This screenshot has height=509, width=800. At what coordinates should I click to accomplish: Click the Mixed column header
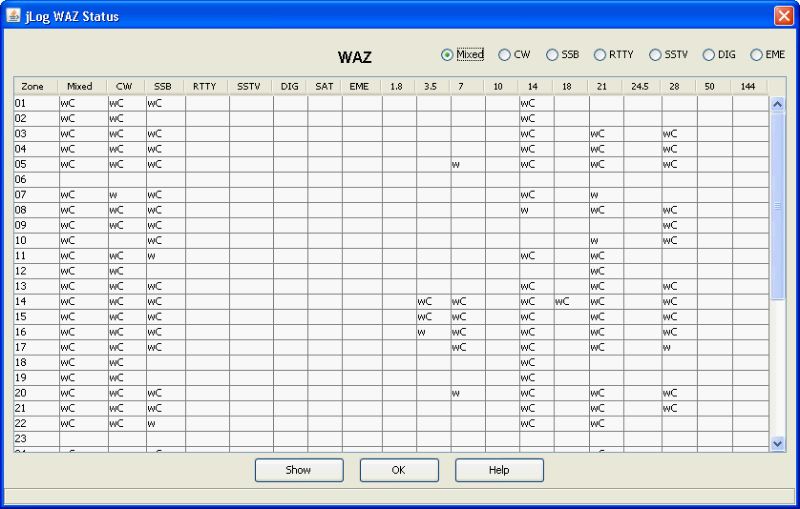point(80,87)
